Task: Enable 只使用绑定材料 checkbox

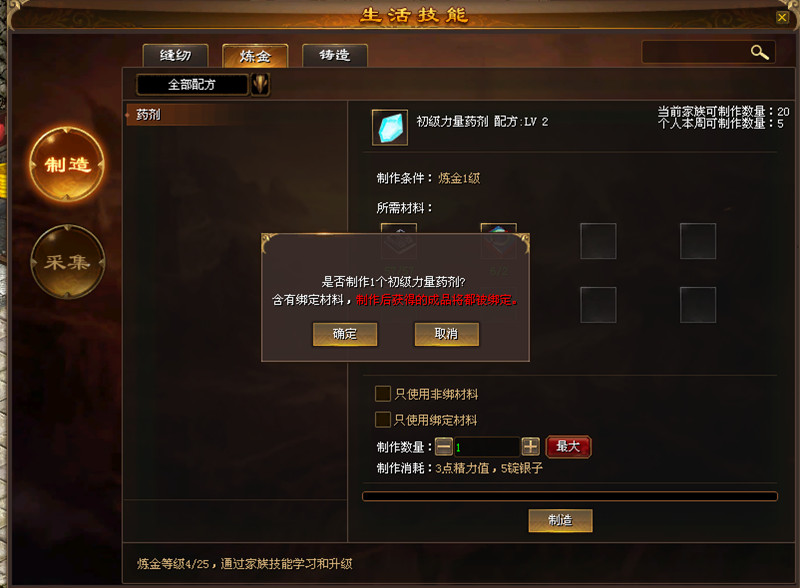Action: coord(383,420)
